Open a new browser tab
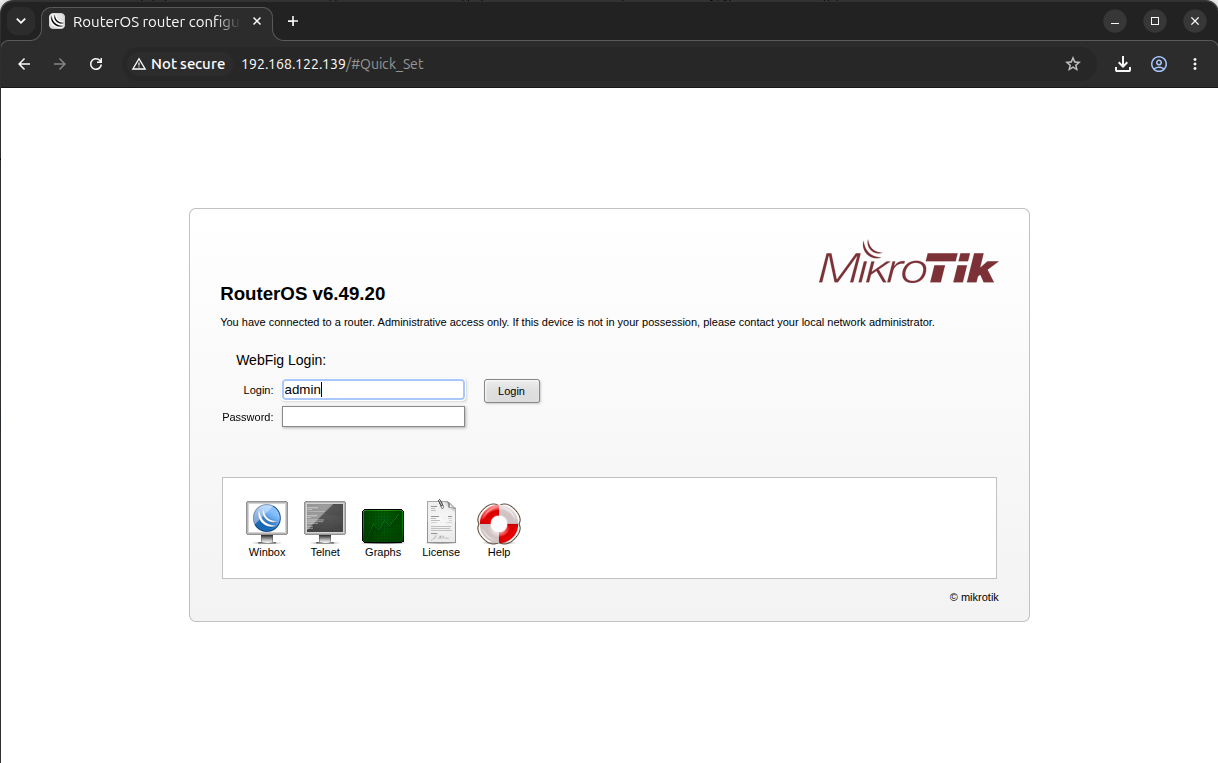The width and height of the screenshot is (1218, 763). pyautogui.click(x=293, y=21)
